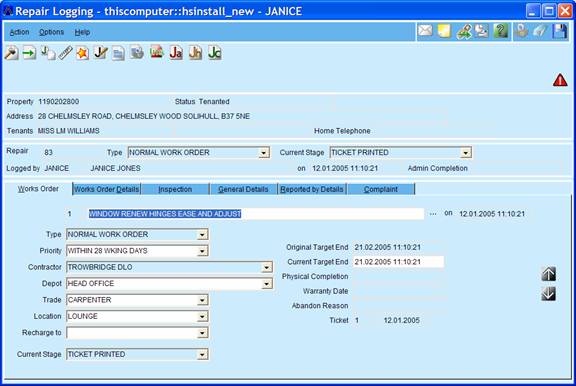
Task: Click the red Ja icon
Action: coord(176,53)
